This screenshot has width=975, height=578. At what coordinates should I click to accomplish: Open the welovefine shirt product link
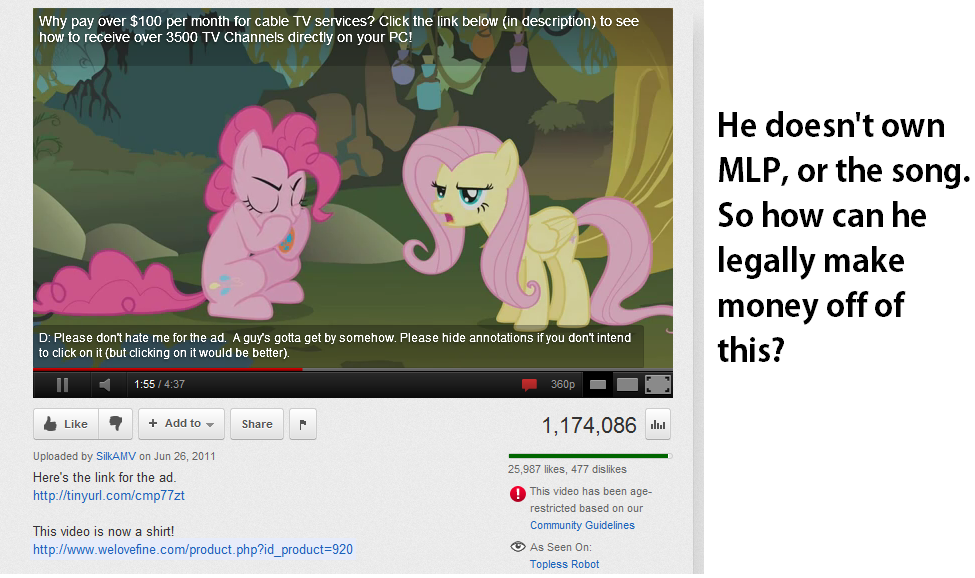(x=193, y=549)
